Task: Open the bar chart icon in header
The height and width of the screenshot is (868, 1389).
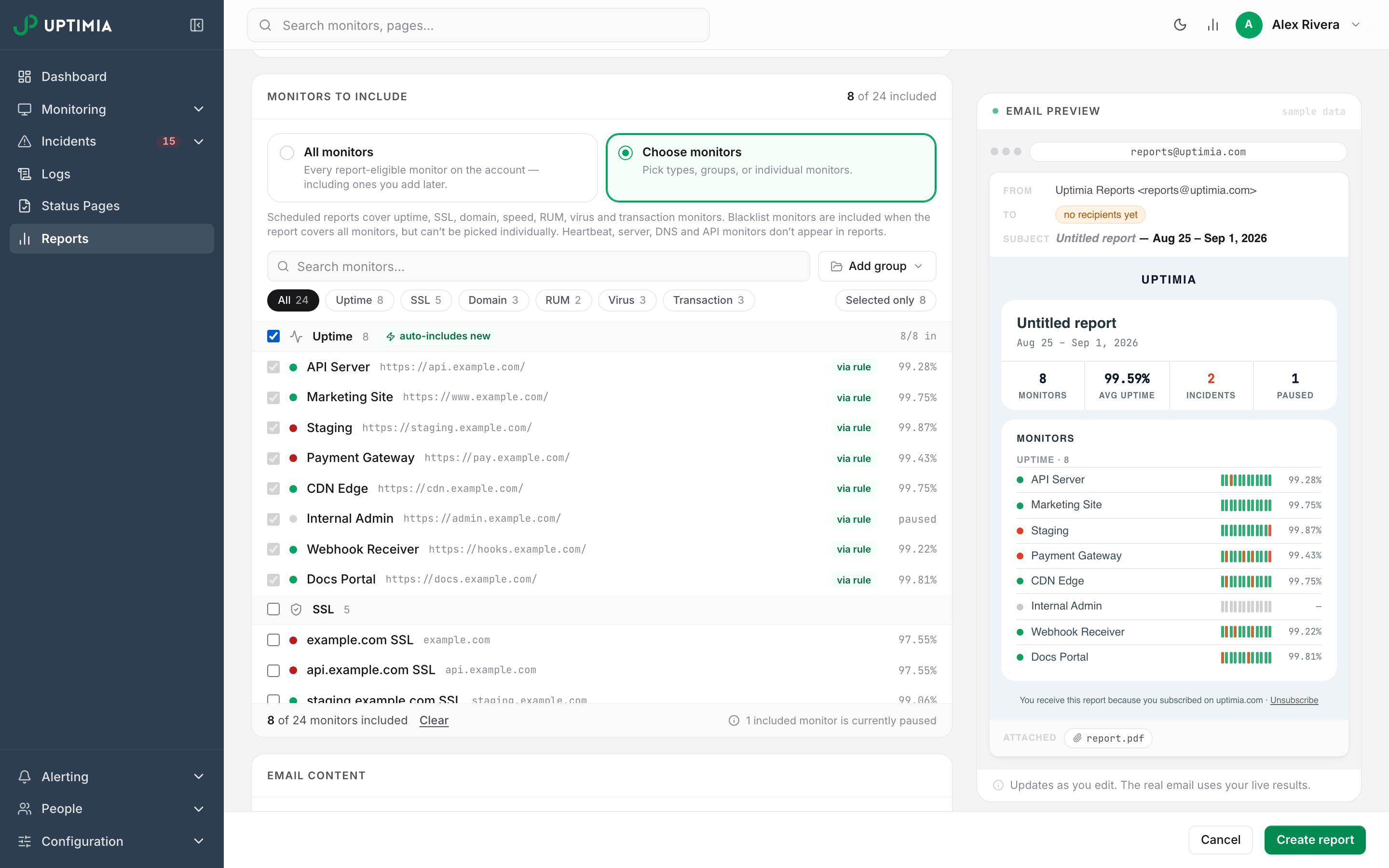Action: click(1213, 25)
